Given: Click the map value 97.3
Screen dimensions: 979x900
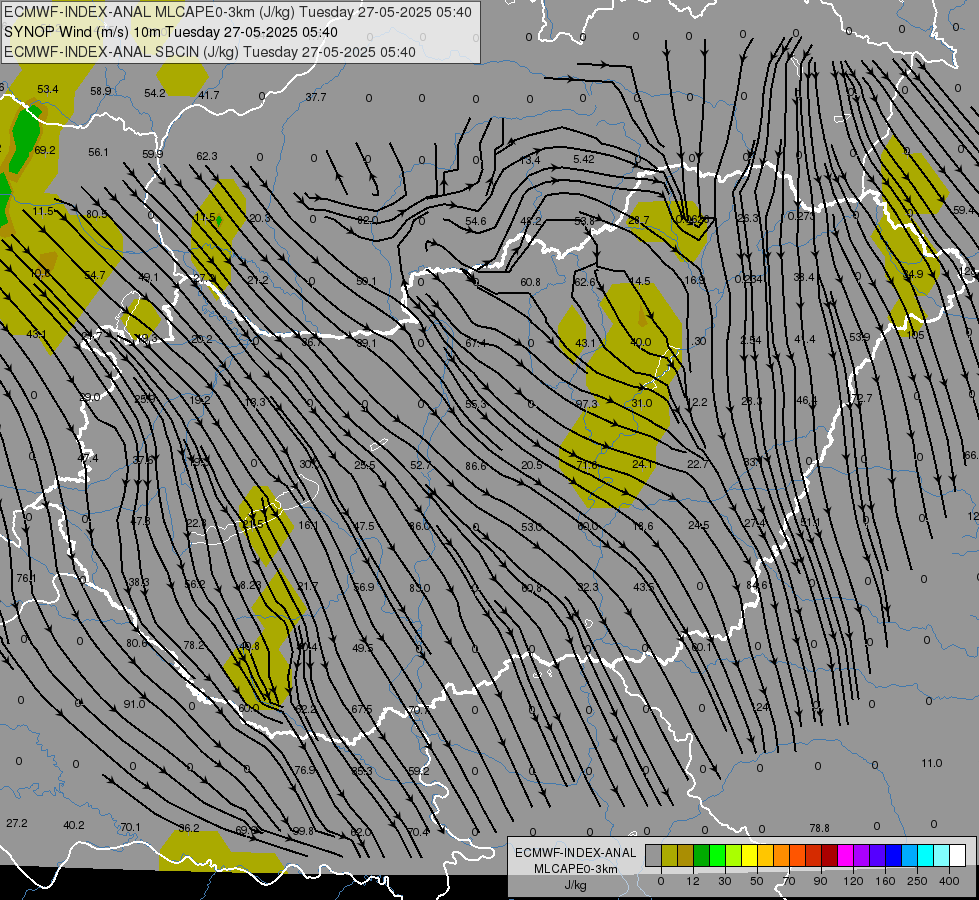Looking at the screenshot, I should click(x=587, y=404).
